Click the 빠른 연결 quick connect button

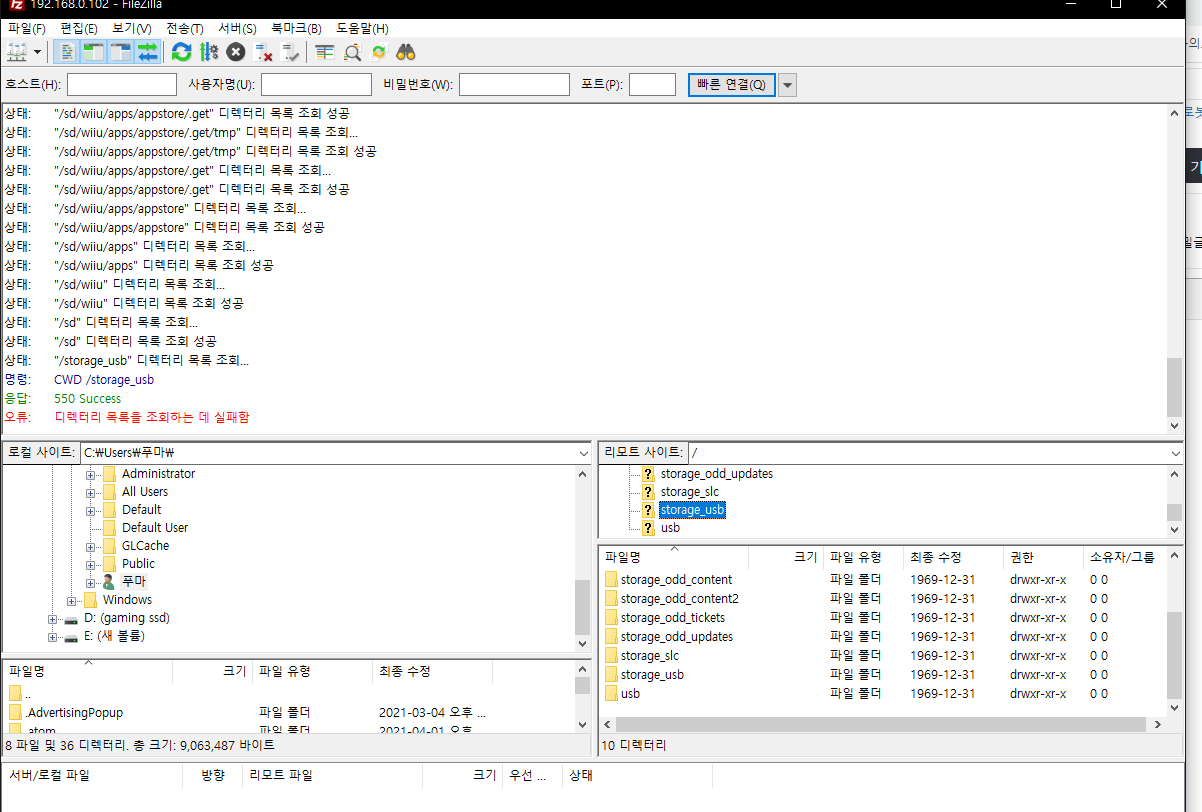point(731,85)
